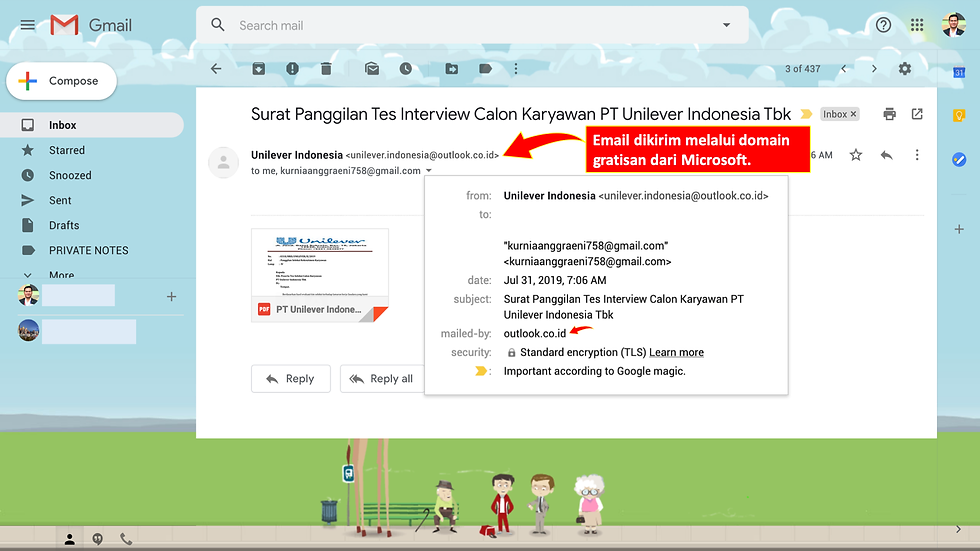The width and height of the screenshot is (980, 551).
Task: Delete this email
Action: click(x=326, y=69)
